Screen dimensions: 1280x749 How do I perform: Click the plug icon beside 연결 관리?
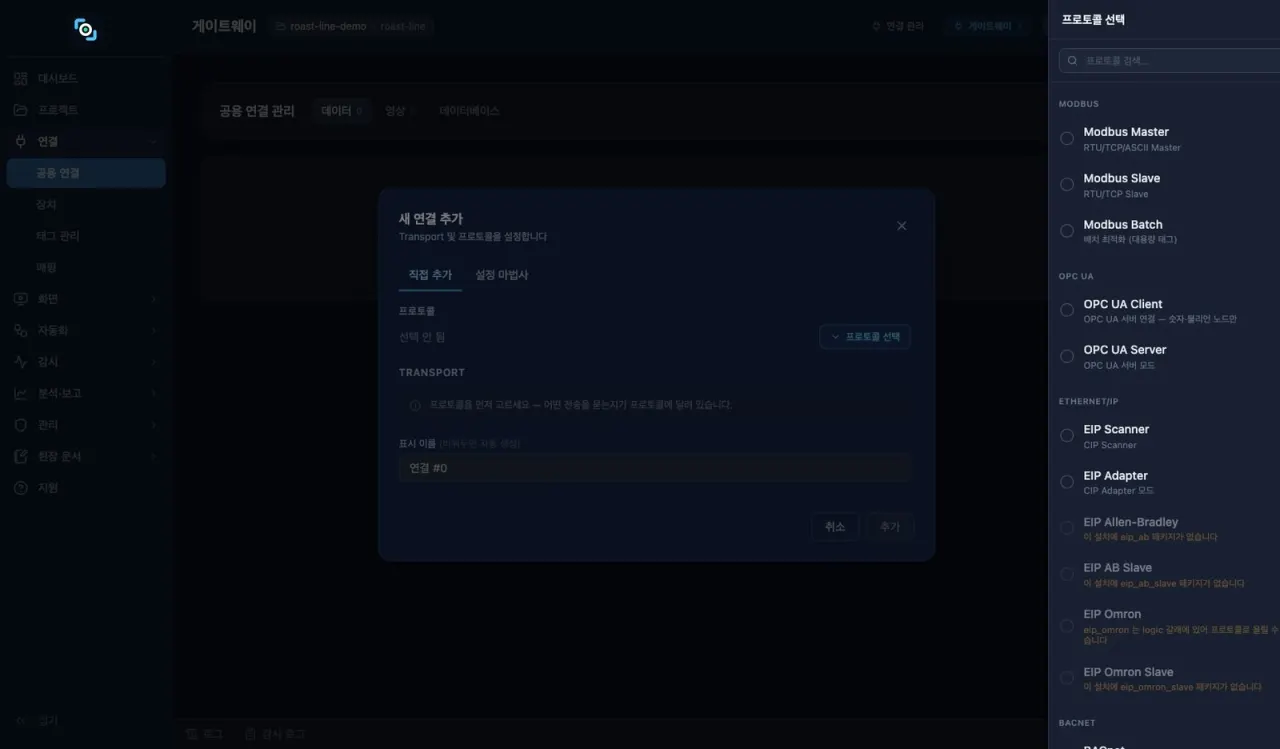tap(877, 26)
